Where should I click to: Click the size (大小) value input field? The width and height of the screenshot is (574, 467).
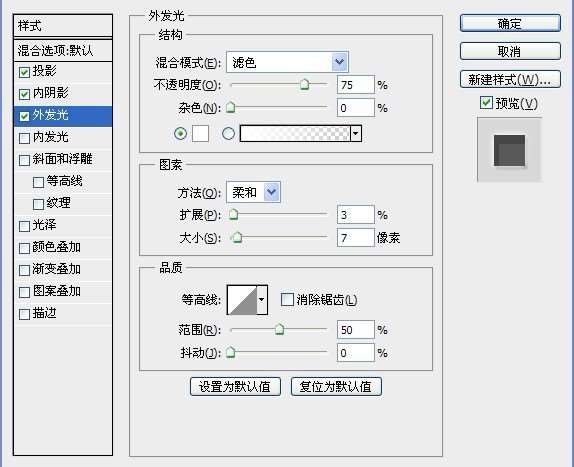pyautogui.click(x=355, y=238)
